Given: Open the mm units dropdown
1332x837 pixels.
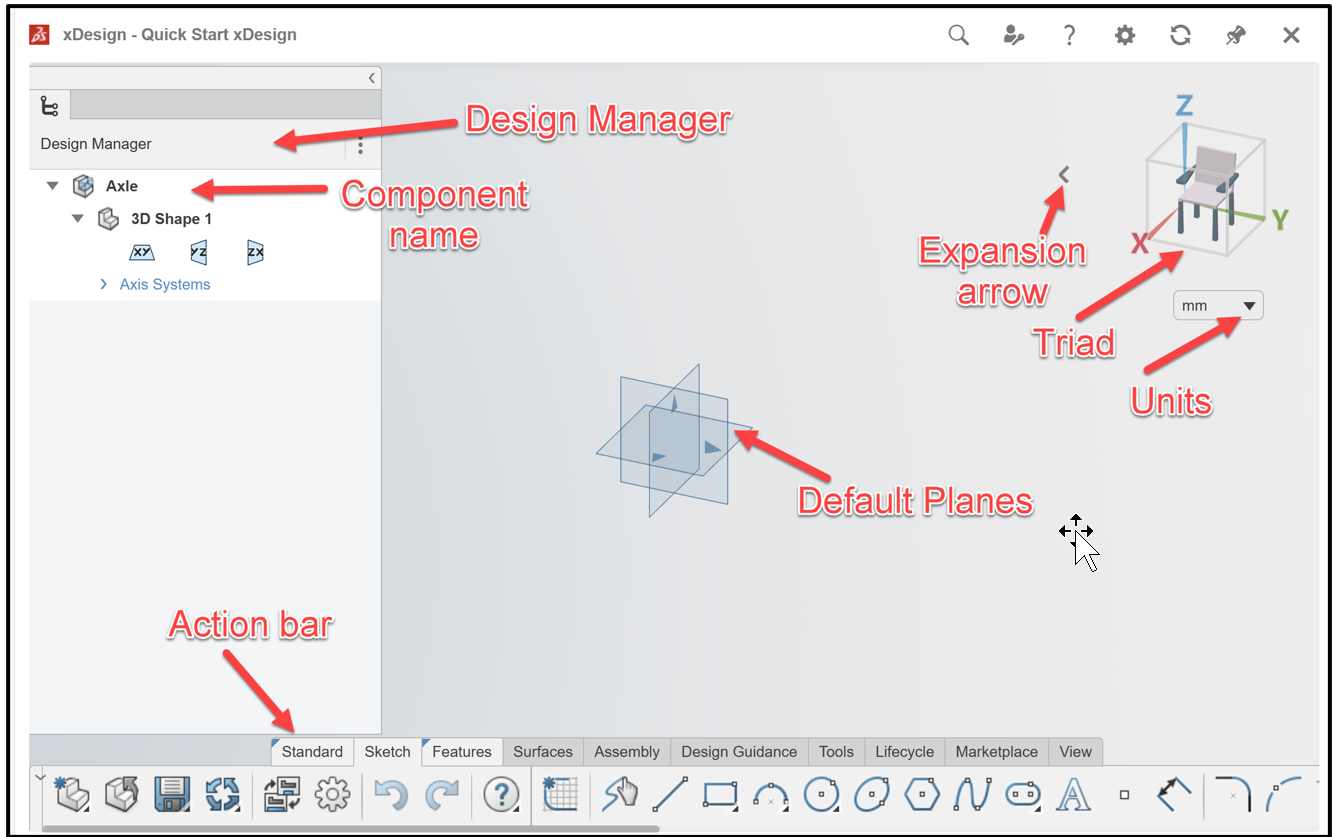Looking at the screenshot, I should click(1218, 305).
